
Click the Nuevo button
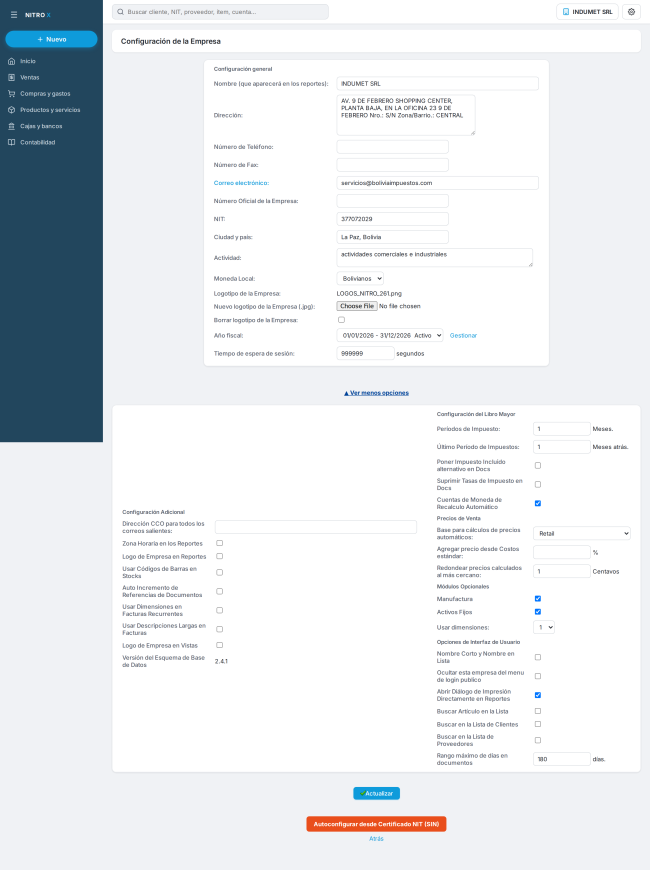52,39
